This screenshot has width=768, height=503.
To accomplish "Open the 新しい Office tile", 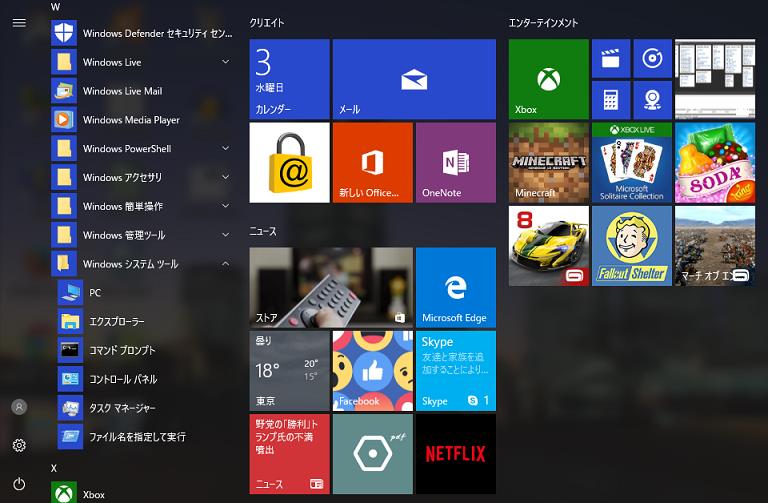I will pos(373,163).
